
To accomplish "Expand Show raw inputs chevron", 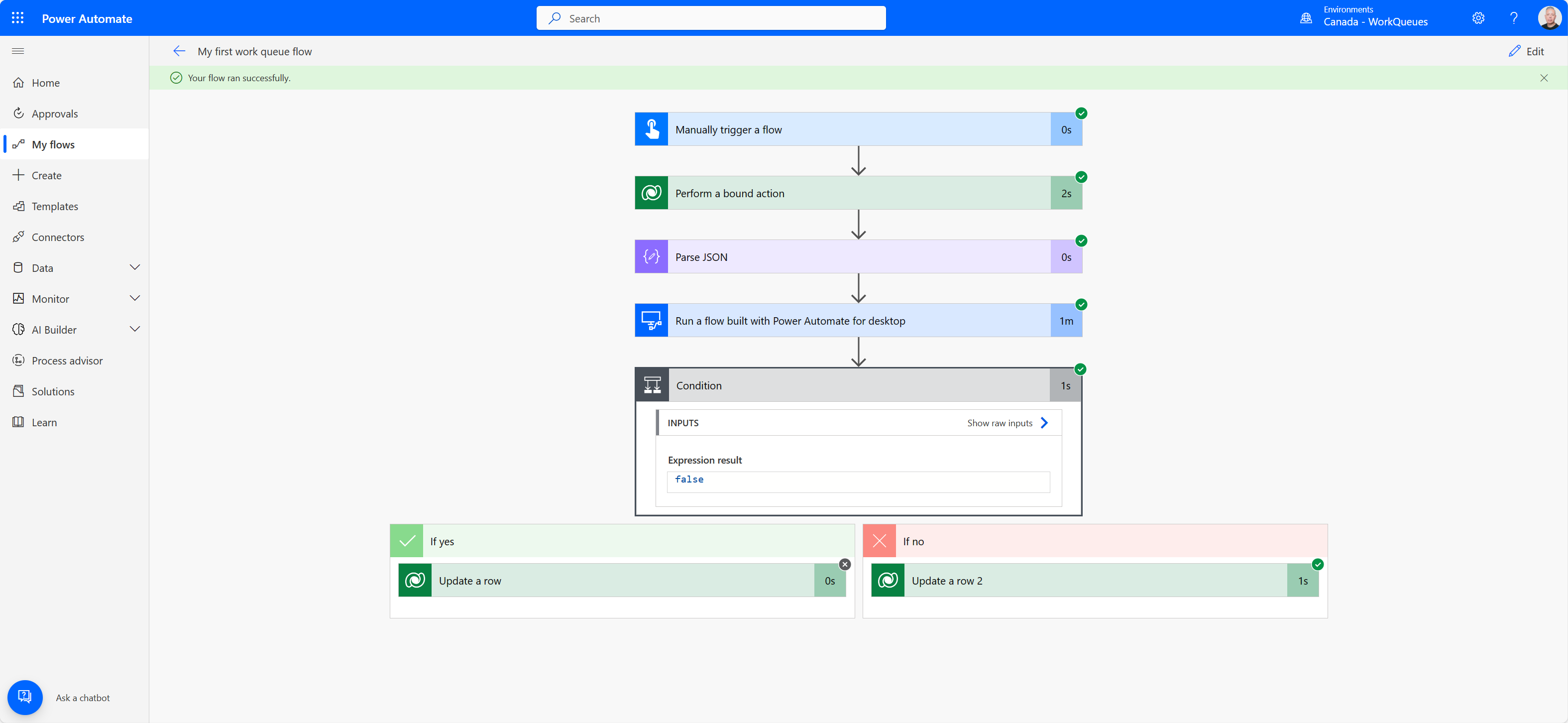I will 1044,423.
